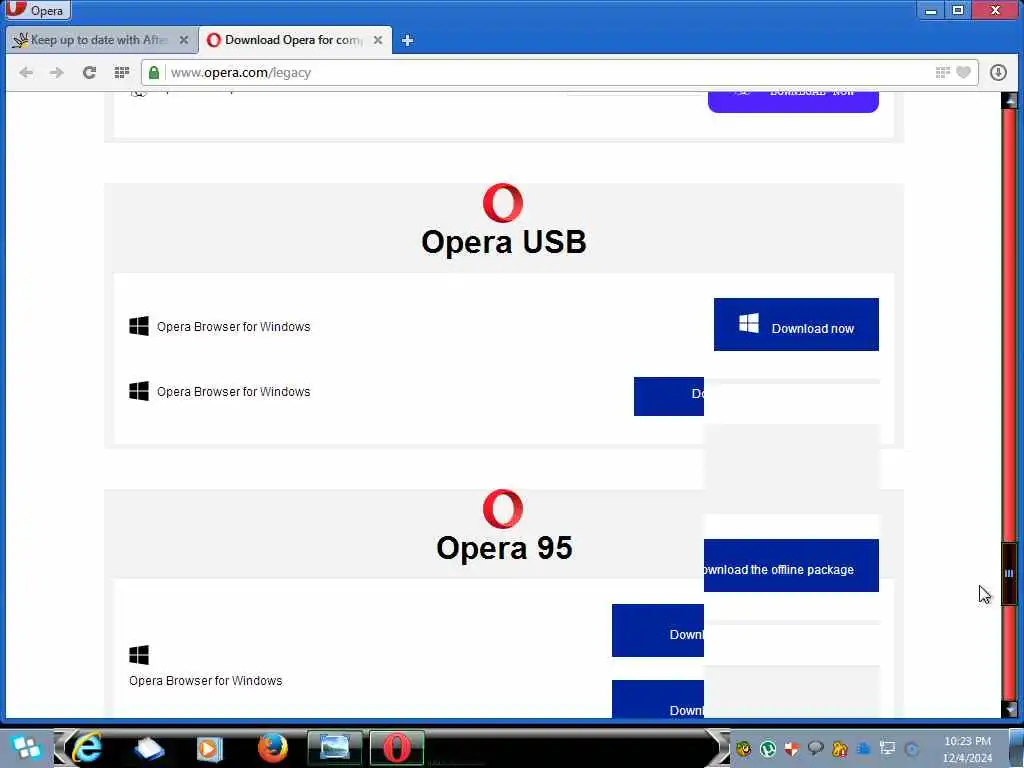Click the taskbar clock showing 10:23 PM
The width and height of the screenshot is (1024, 768).
coord(968,741)
